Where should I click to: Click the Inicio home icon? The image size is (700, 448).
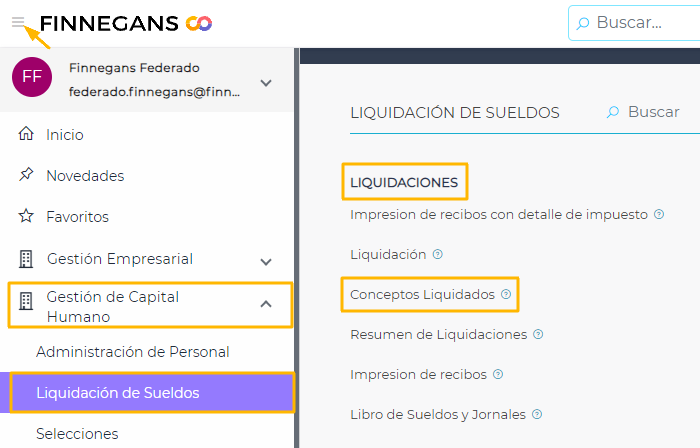click(27, 135)
